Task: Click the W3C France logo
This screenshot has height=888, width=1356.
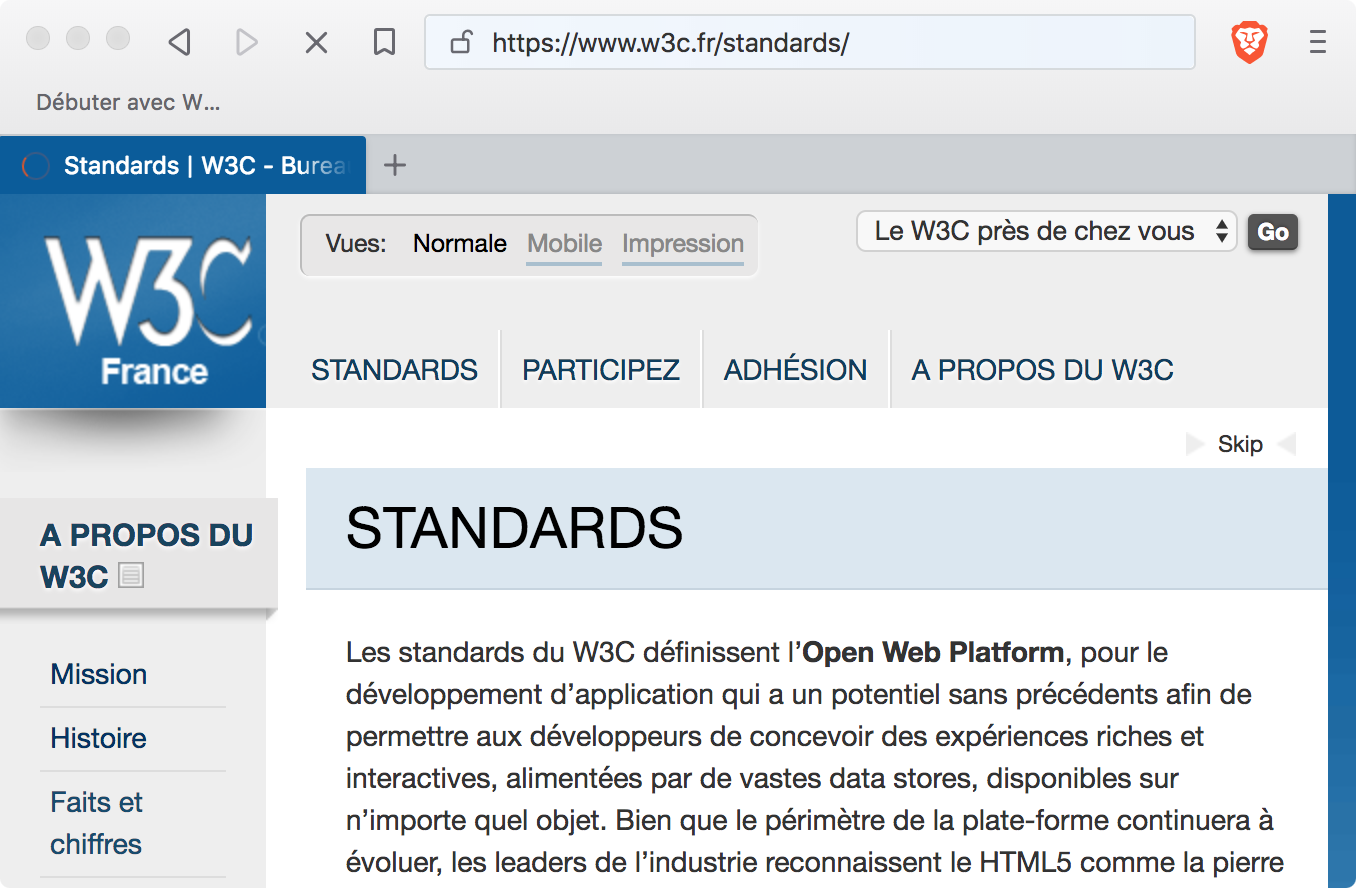Action: (x=133, y=301)
